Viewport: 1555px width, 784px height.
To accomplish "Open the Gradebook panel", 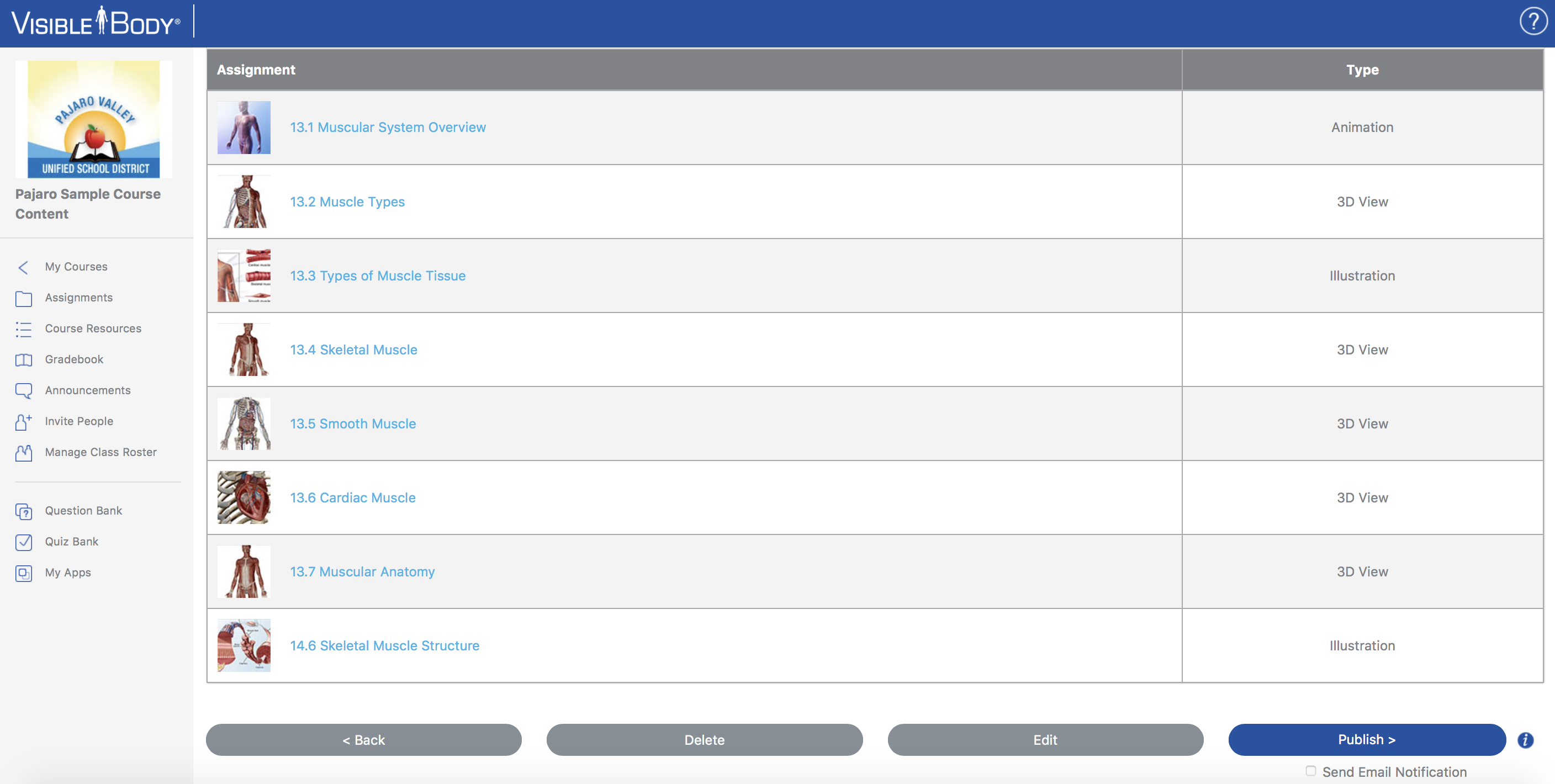I will [x=75, y=359].
